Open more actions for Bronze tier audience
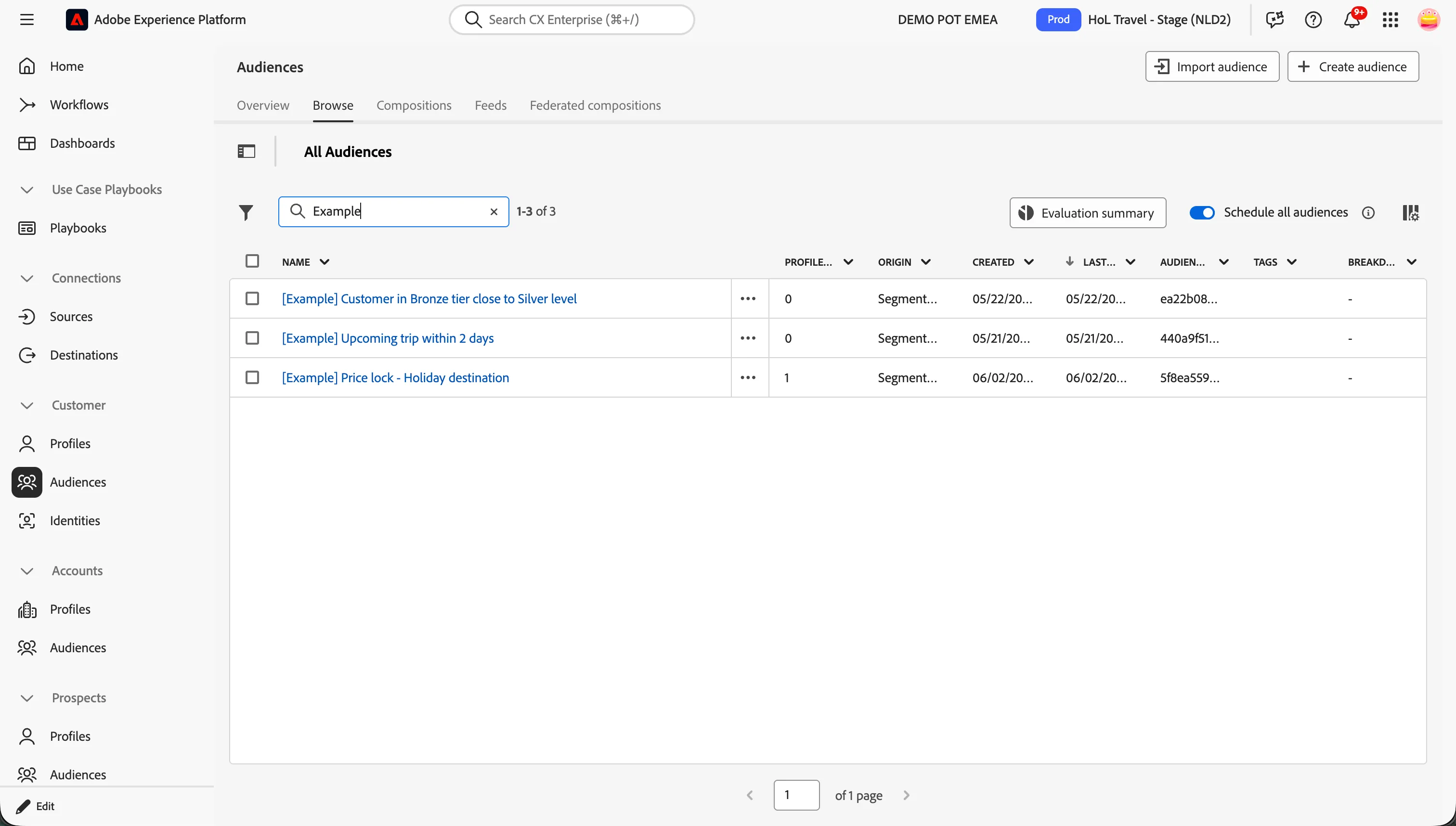Image resolution: width=1456 pixels, height=826 pixels. pyautogui.click(x=748, y=299)
